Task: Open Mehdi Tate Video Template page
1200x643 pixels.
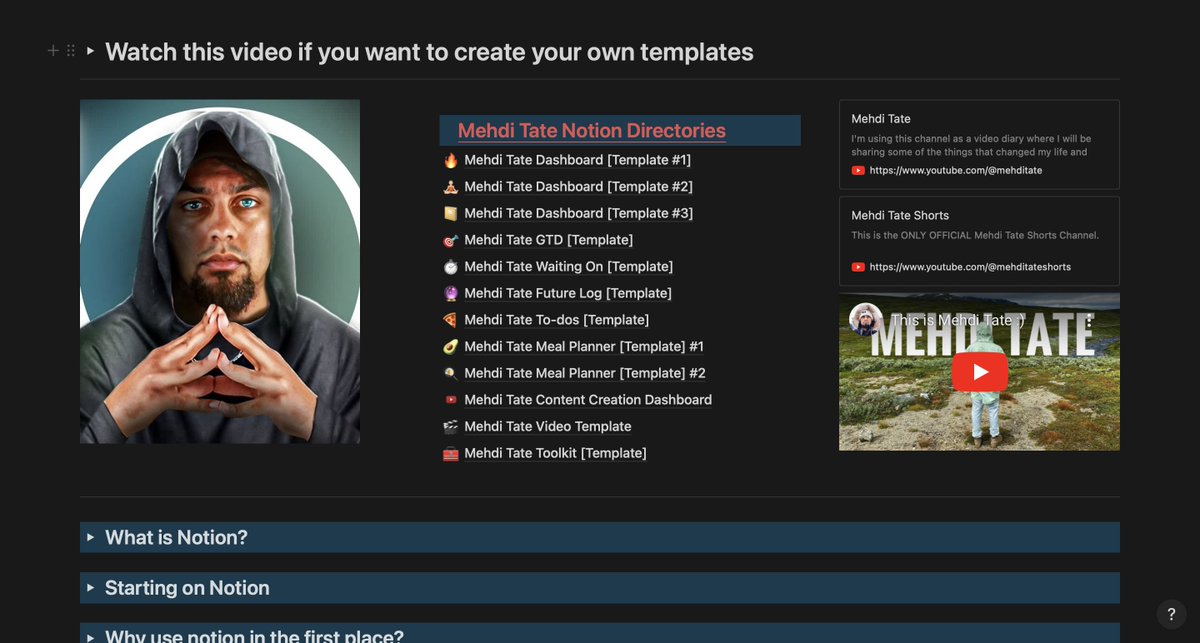Action: pyautogui.click(x=548, y=427)
